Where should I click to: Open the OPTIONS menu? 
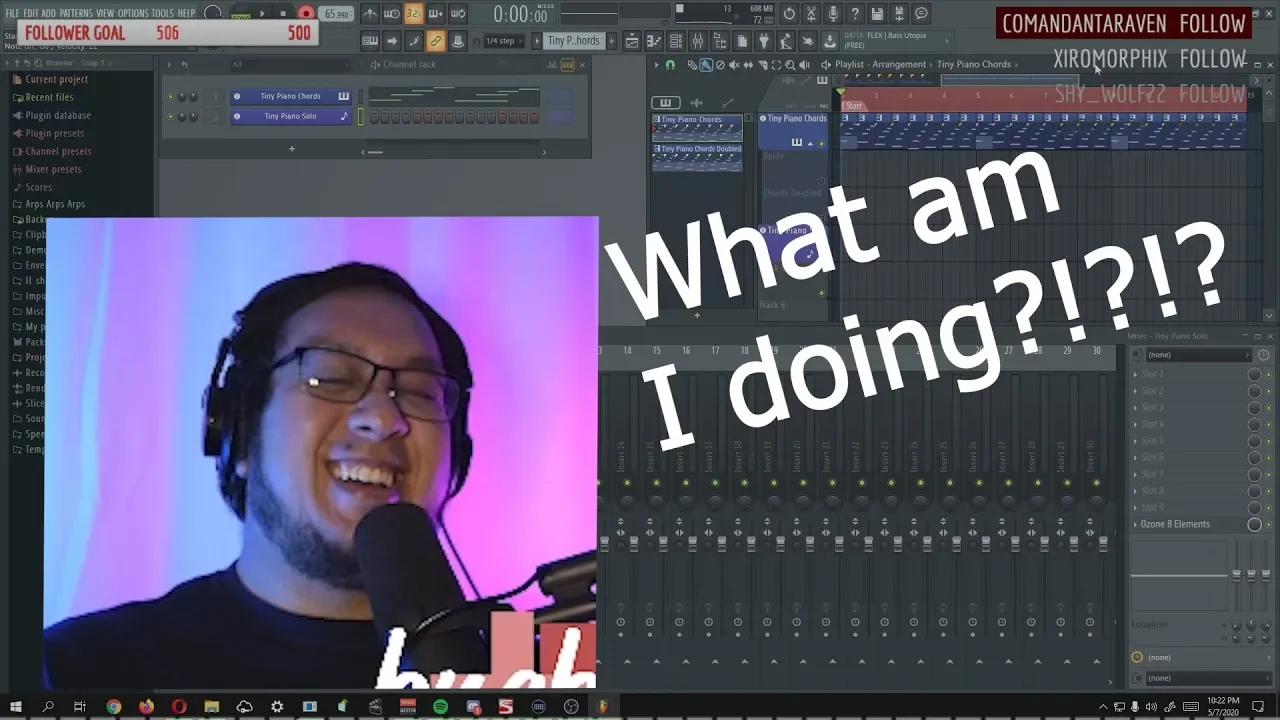(133, 13)
